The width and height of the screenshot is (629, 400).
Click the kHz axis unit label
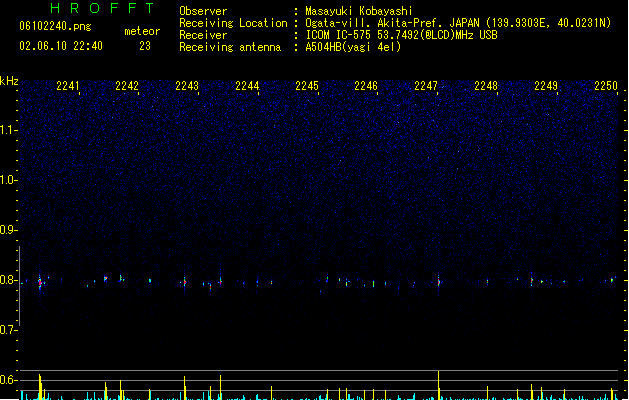(9, 81)
